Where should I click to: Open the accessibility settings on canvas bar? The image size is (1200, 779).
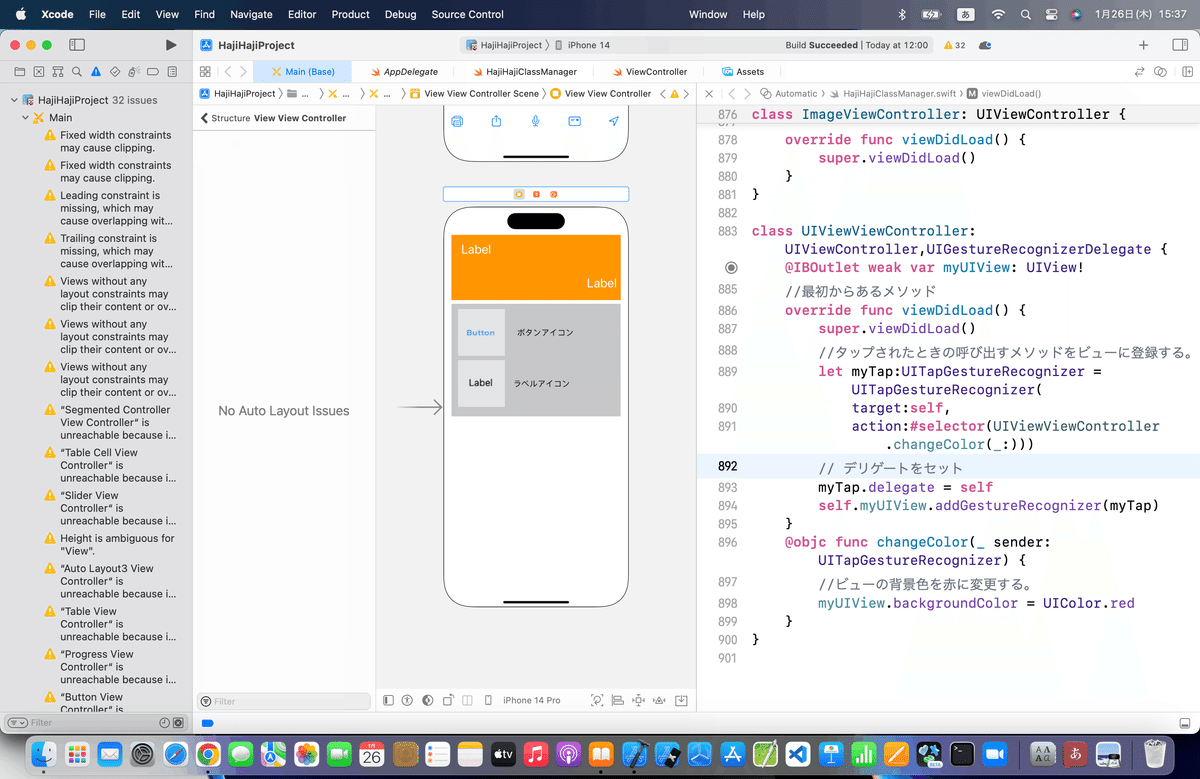[x=407, y=701]
